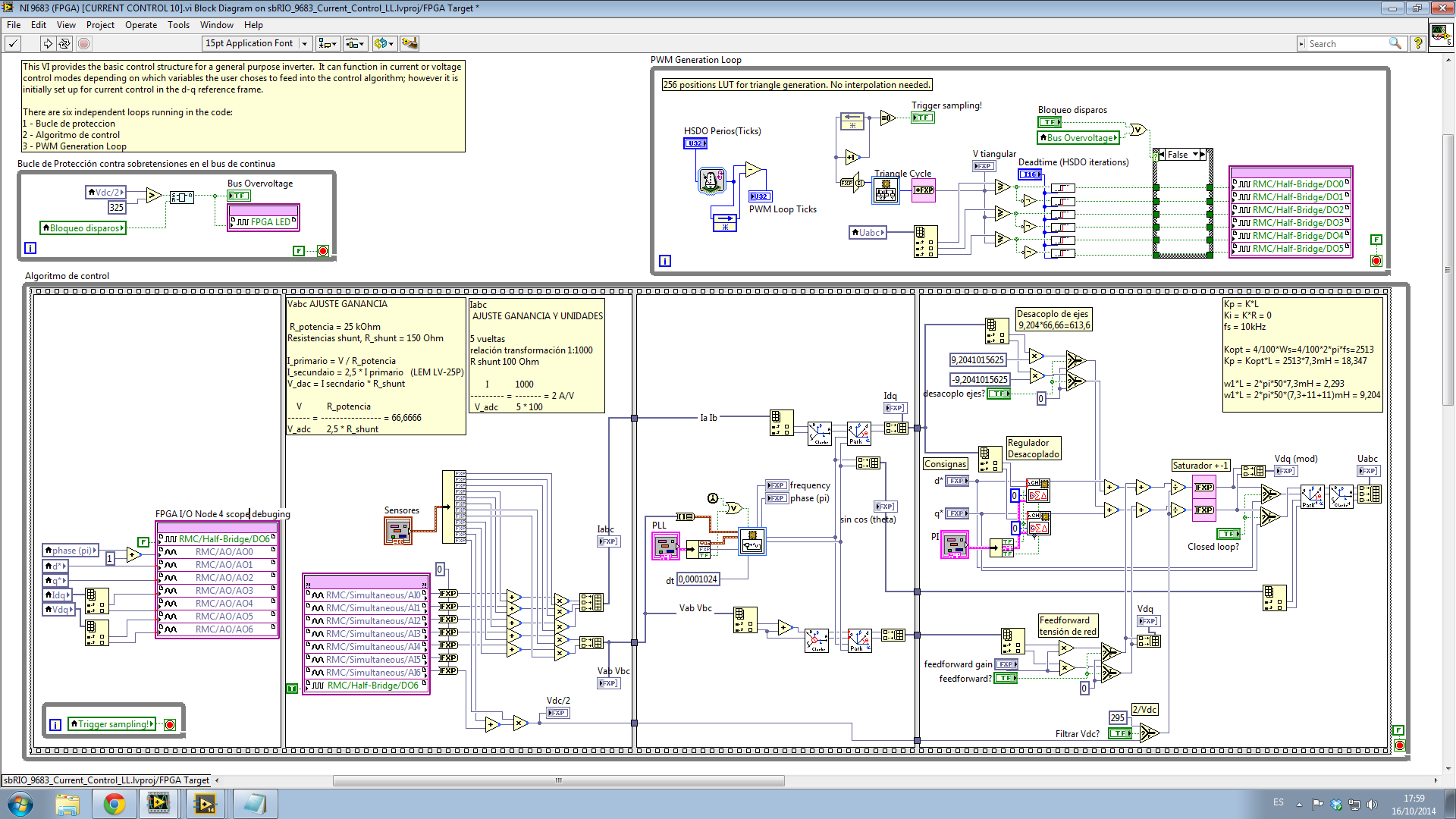Select the Triangle Cycle lookup table node
The height and width of the screenshot is (819, 1456).
[886, 191]
